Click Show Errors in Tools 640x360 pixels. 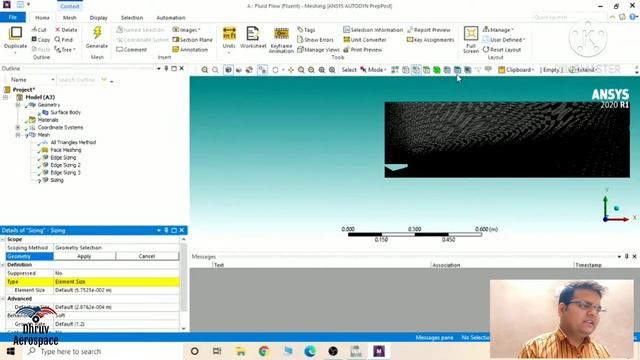point(315,40)
